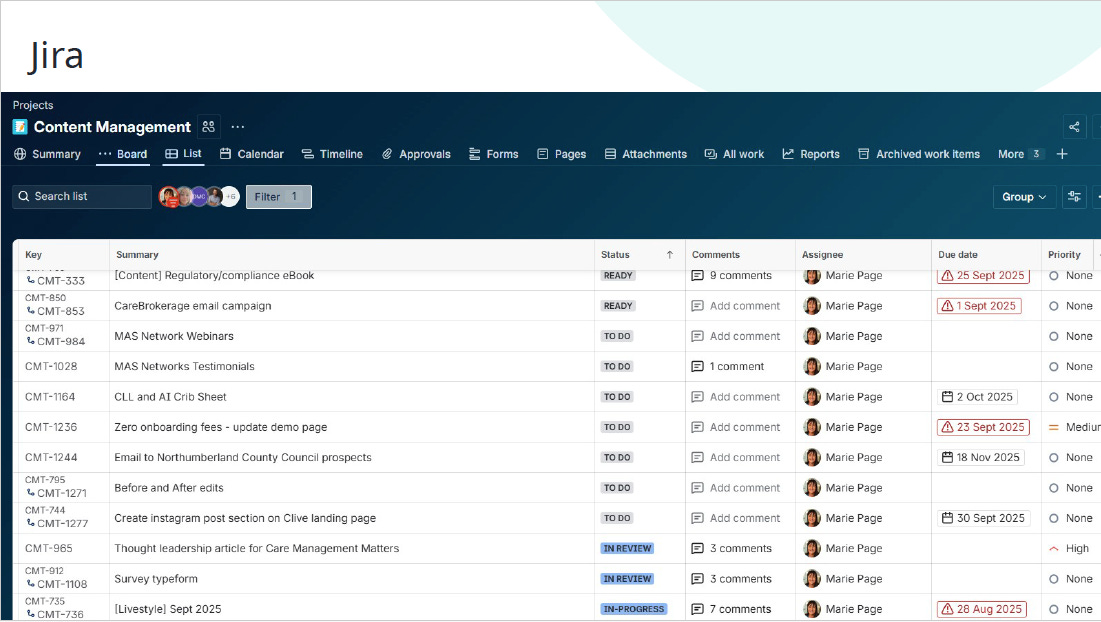Open issue key CMT-1028

(x=51, y=366)
